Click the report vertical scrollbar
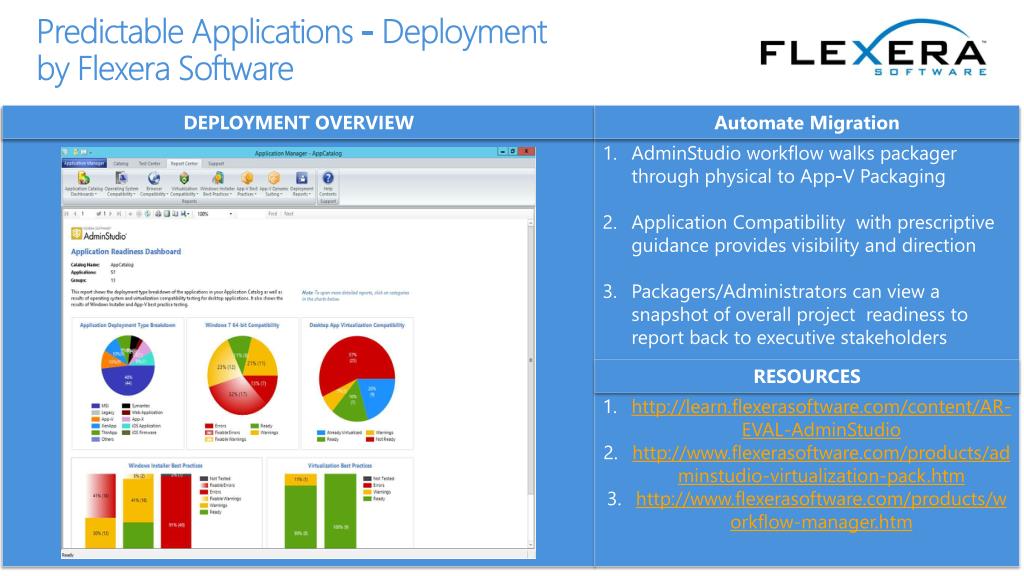Image resolution: width=1024 pixels, height=576 pixels. point(530,384)
